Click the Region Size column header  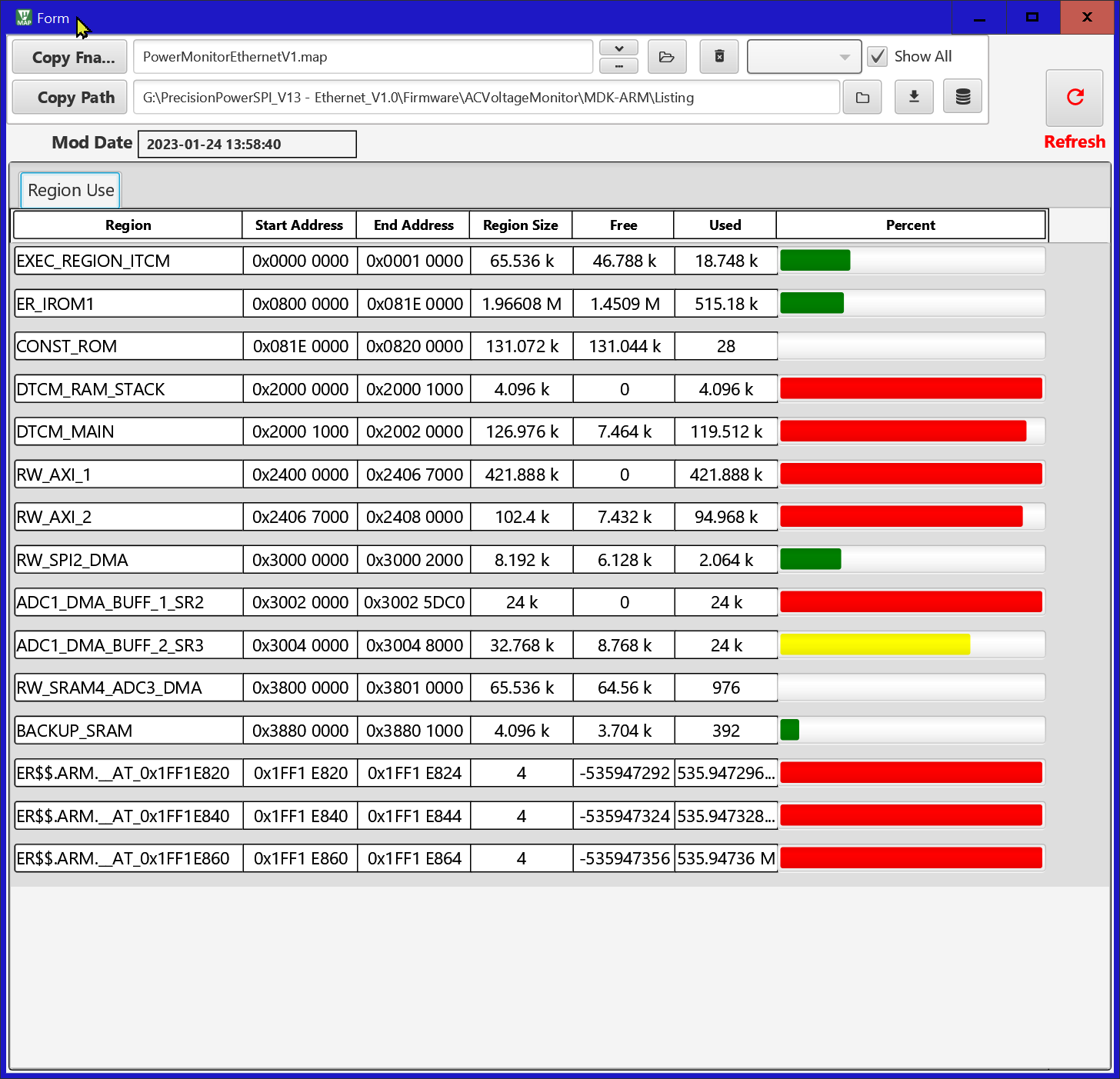click(x=521, y=225)
